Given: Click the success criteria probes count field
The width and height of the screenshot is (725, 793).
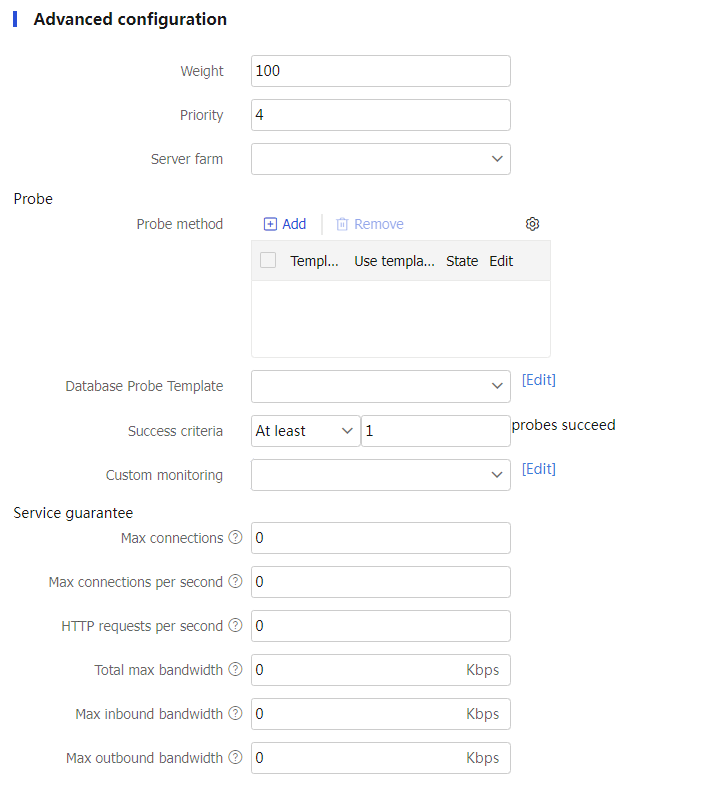Looking at the screenshot, I should coord(435,431).
